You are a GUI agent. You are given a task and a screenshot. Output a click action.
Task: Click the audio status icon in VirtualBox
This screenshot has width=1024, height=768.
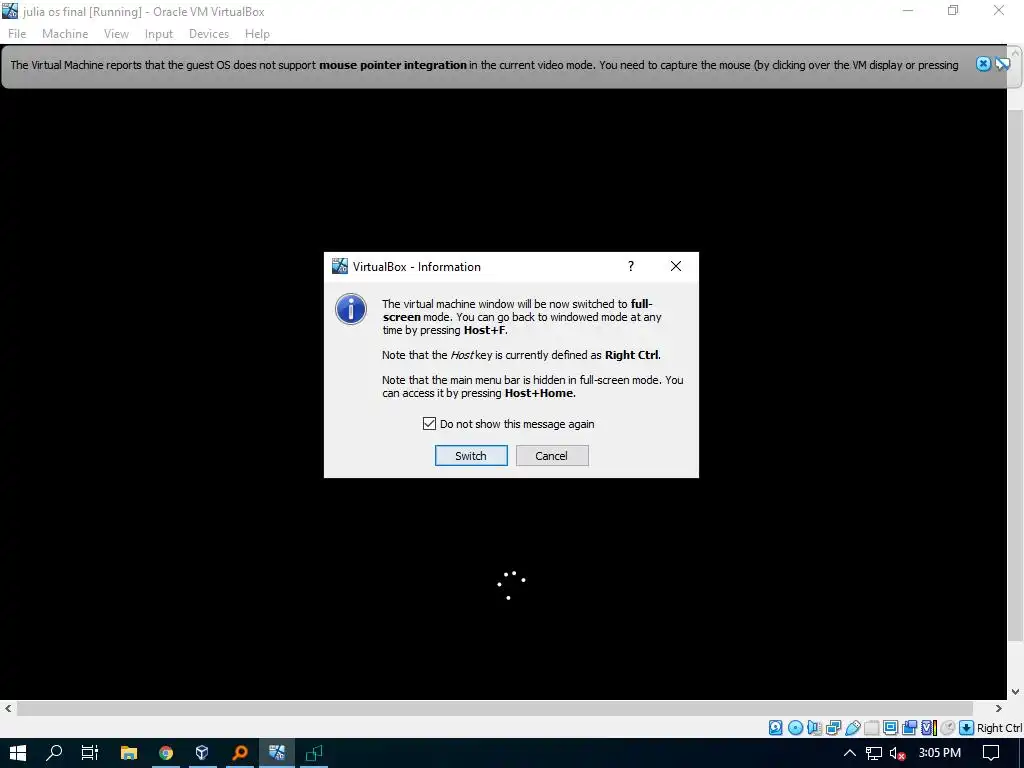(x=814, y=728)
